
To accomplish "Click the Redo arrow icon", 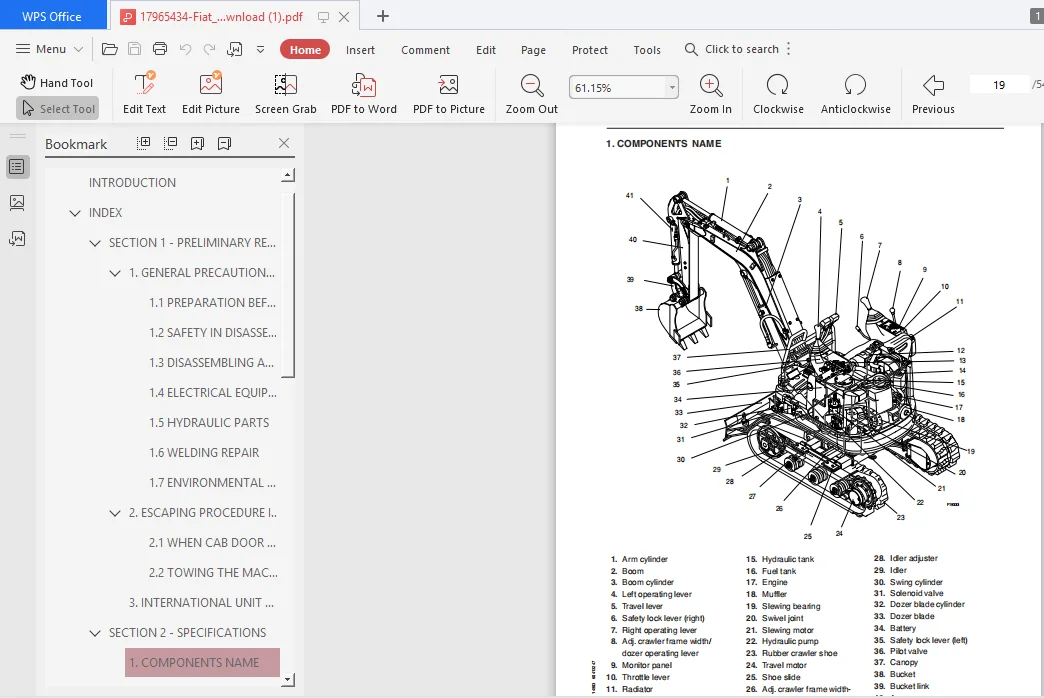I will click(x=210, y=49).
